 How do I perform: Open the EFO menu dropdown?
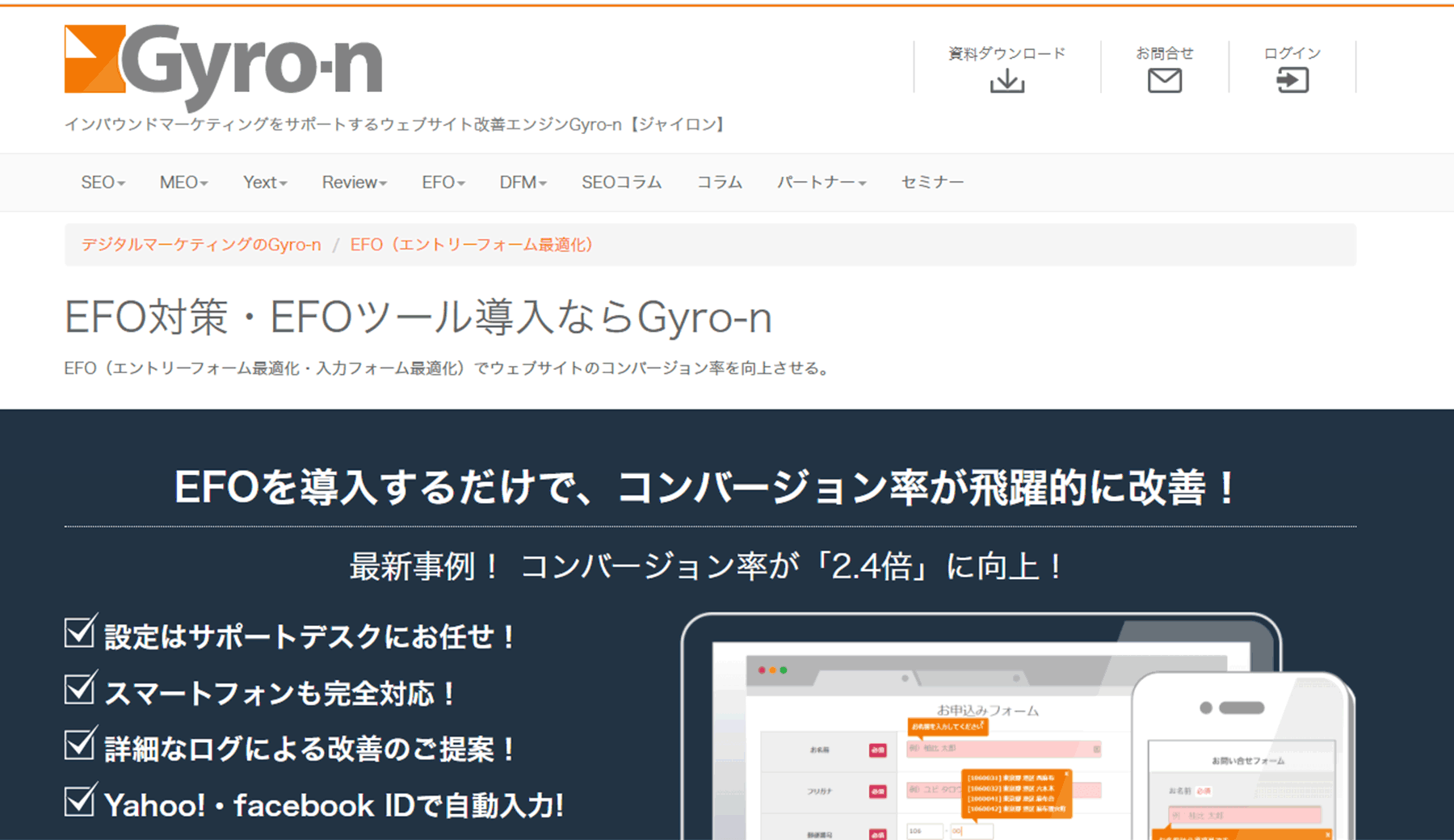coord(443,182)
